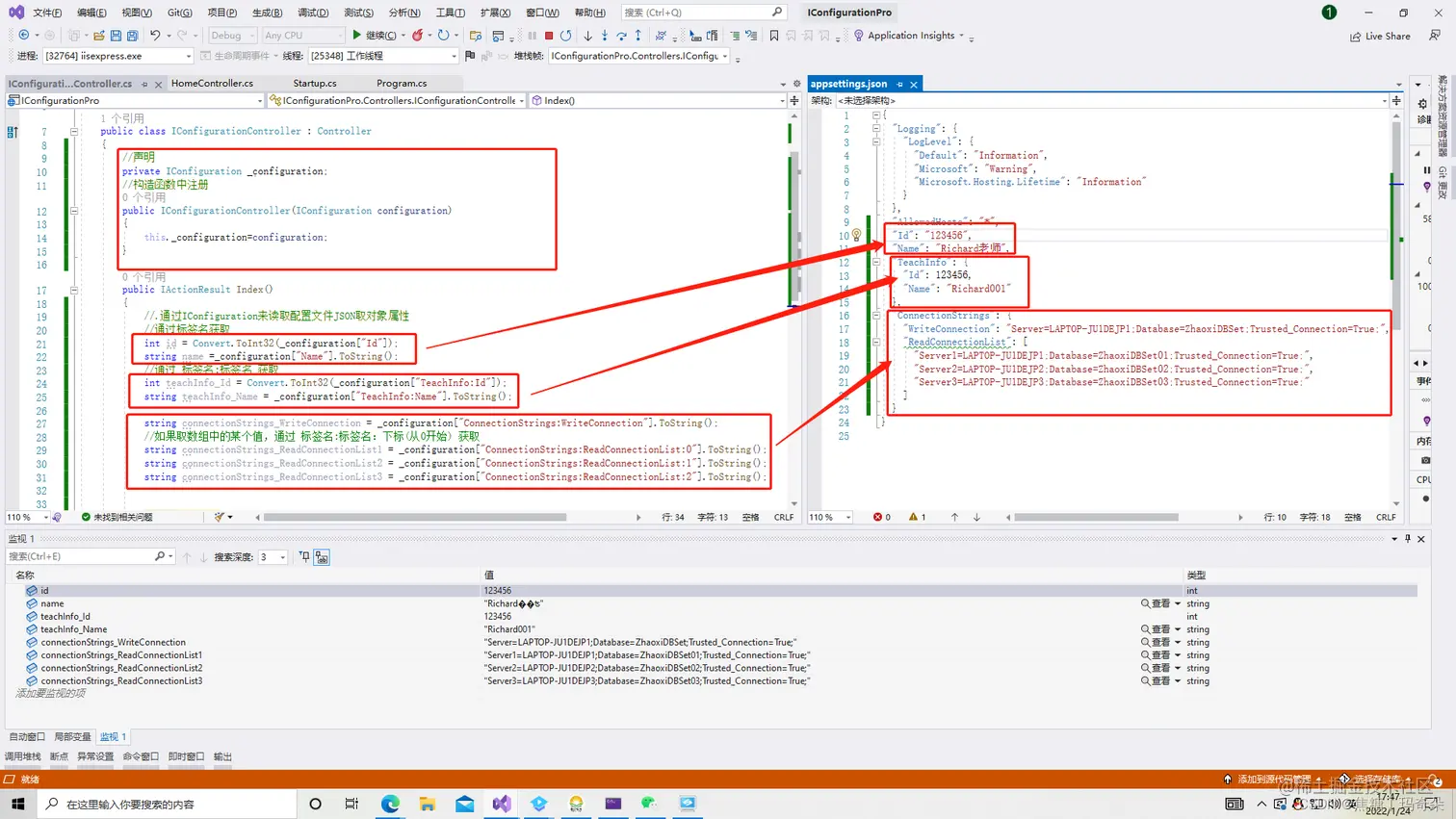Toggle pin on the appsettings.json tab

pyautogui.click(x=899, y=85)
